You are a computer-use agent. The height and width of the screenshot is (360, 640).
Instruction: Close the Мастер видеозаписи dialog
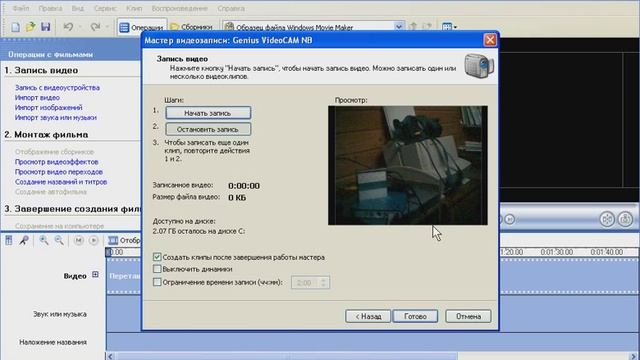pos(490,40)
